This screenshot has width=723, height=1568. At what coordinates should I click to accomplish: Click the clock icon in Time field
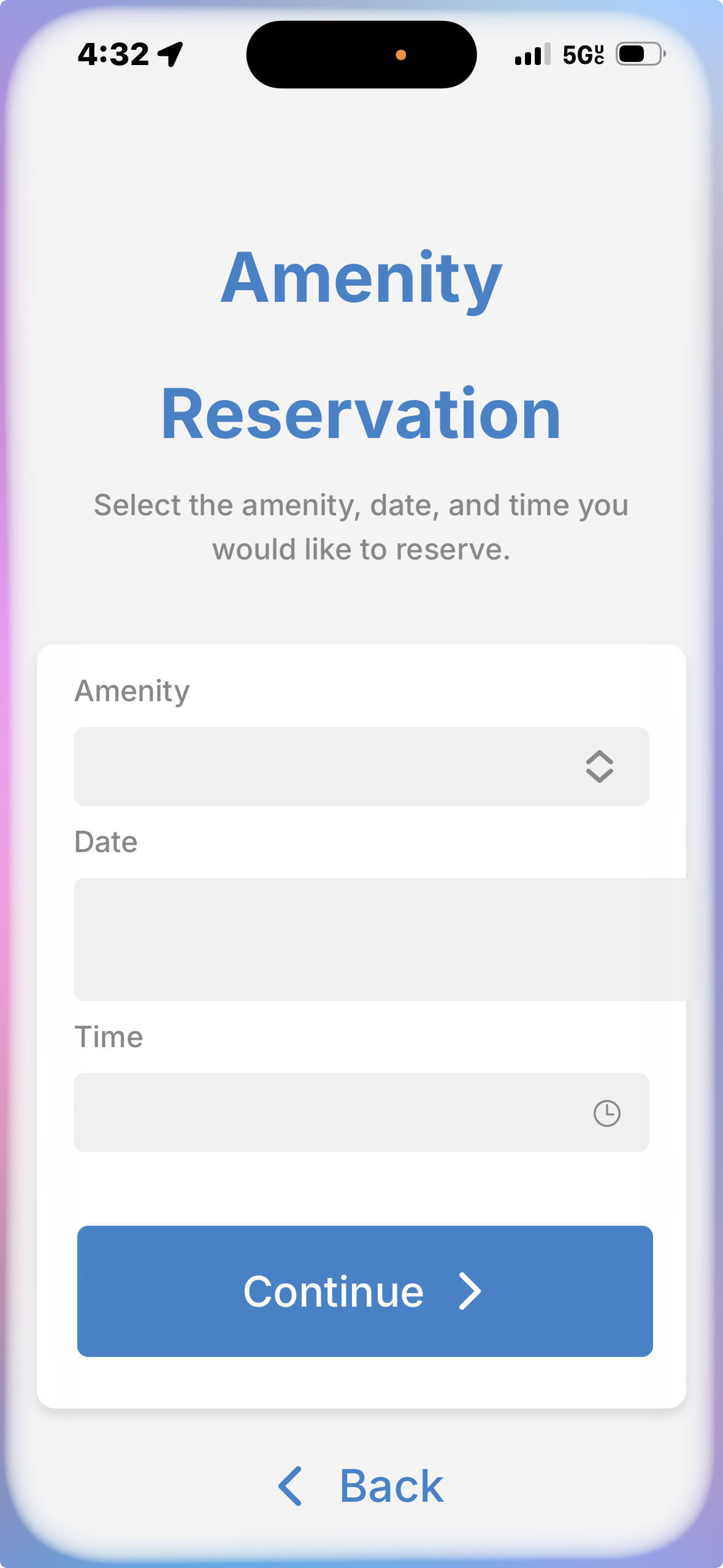tap(606, 1113)
